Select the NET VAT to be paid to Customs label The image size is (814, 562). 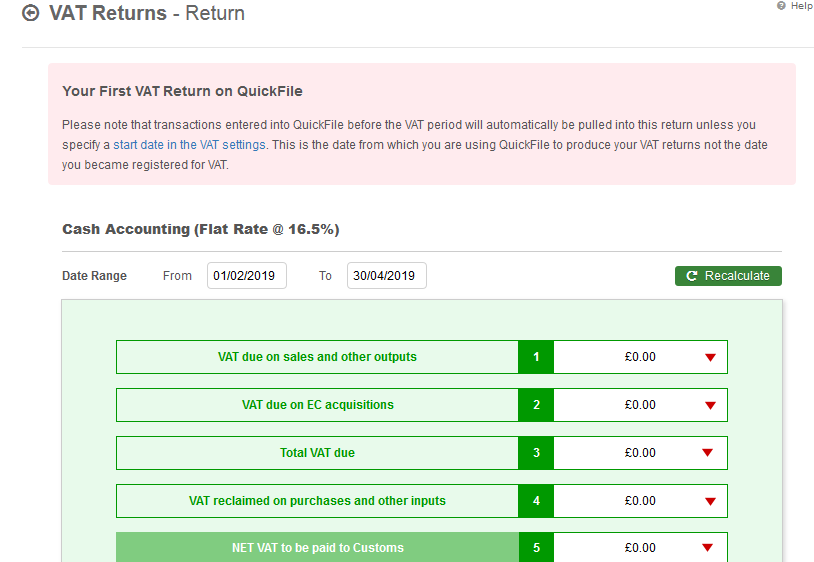317,548
